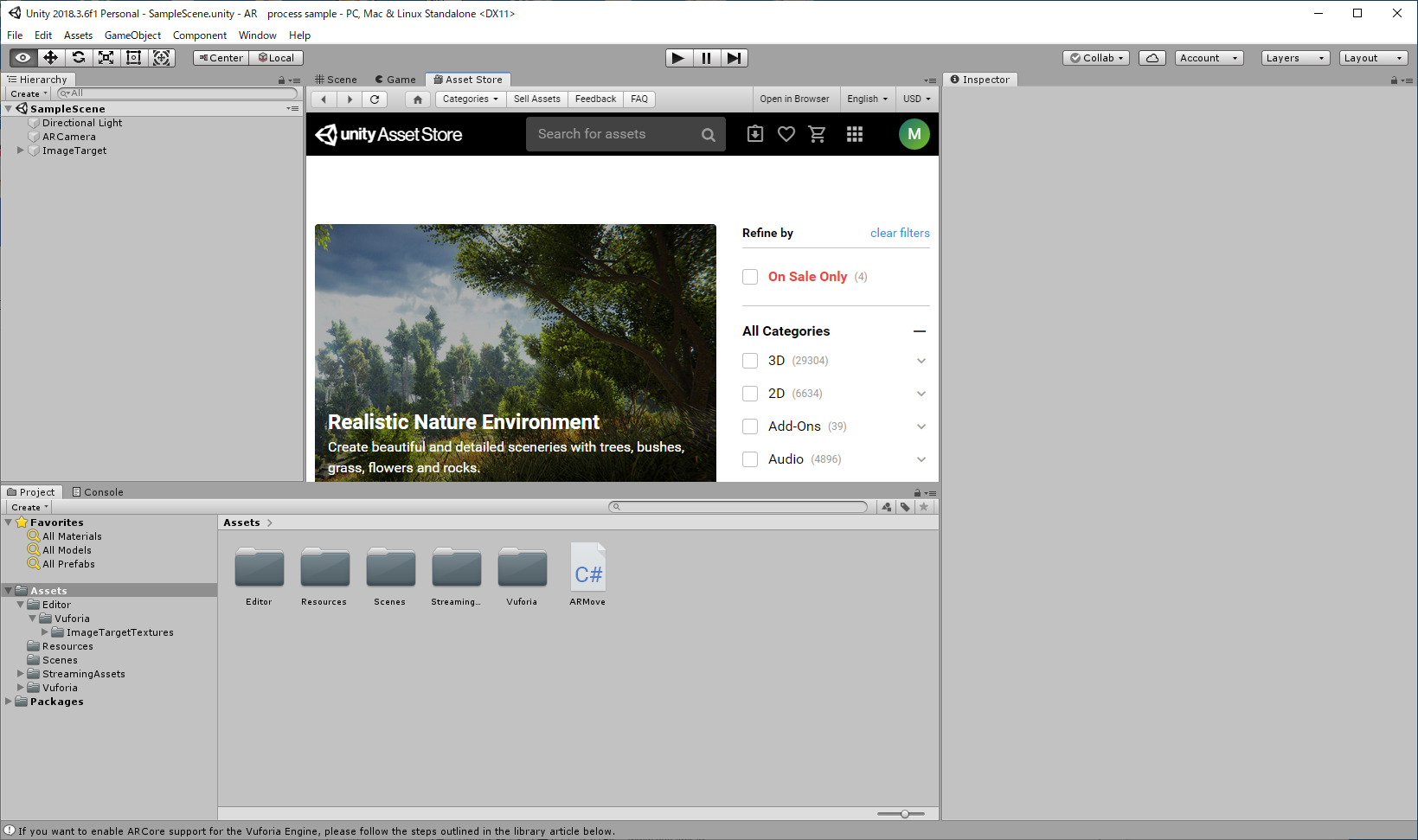
Task: Toggle pivot Center mode
Action: click(x=221, y=58)
